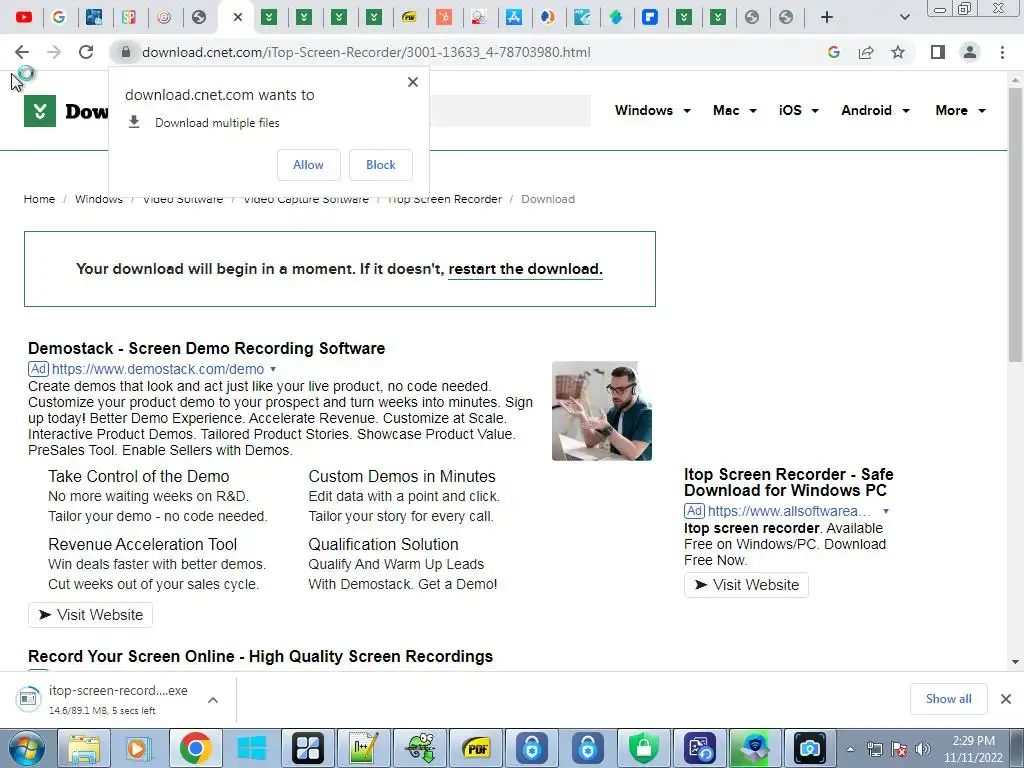Reload the current page
Image resolution: width=1024 pixels, height=768 pixels.
pyautogui.click(x=86, y=52)
